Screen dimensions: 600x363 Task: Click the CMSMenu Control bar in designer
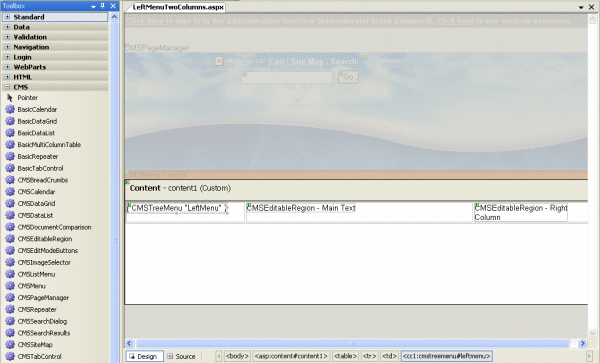[356, 175]
